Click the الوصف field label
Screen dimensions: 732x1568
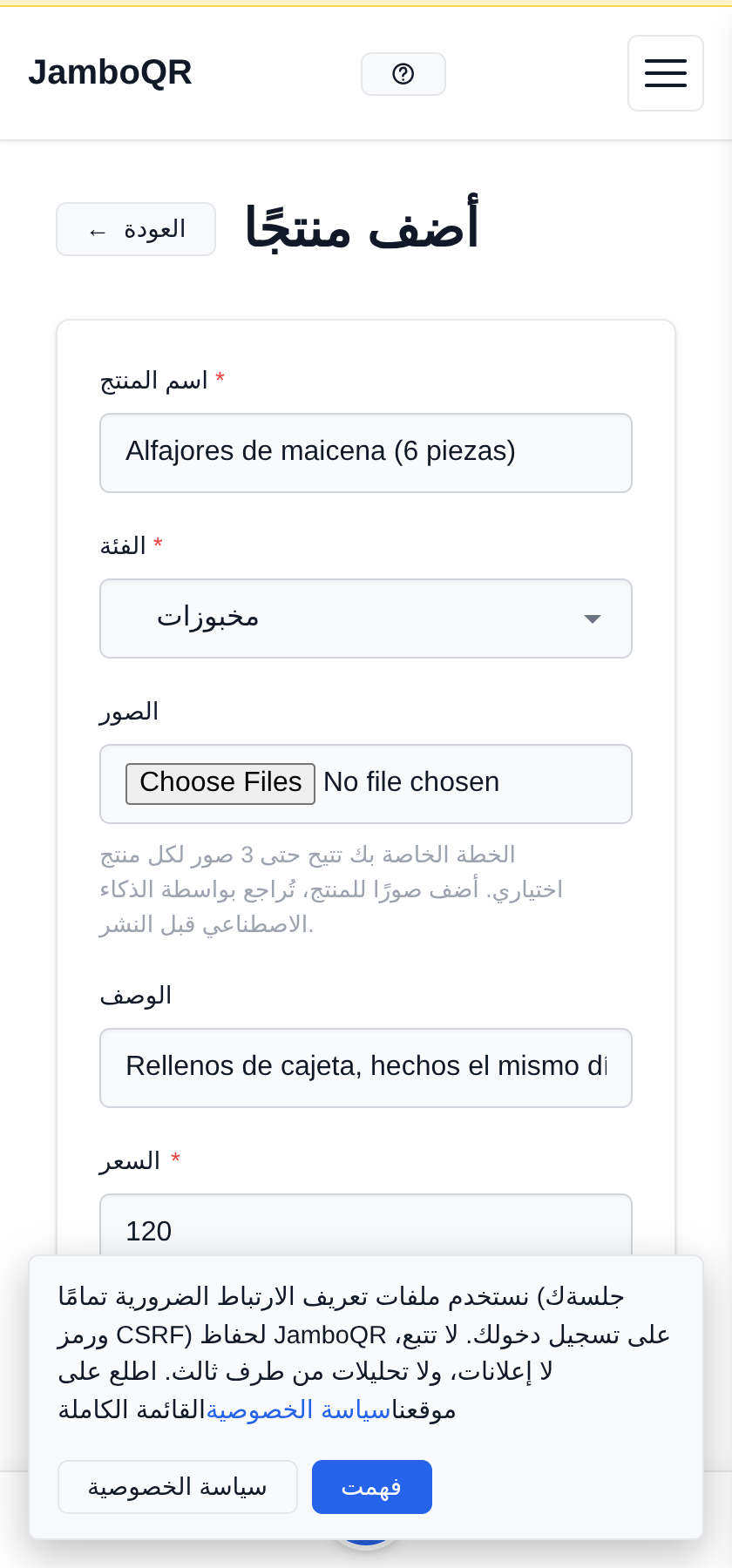[x=136, y=996]
